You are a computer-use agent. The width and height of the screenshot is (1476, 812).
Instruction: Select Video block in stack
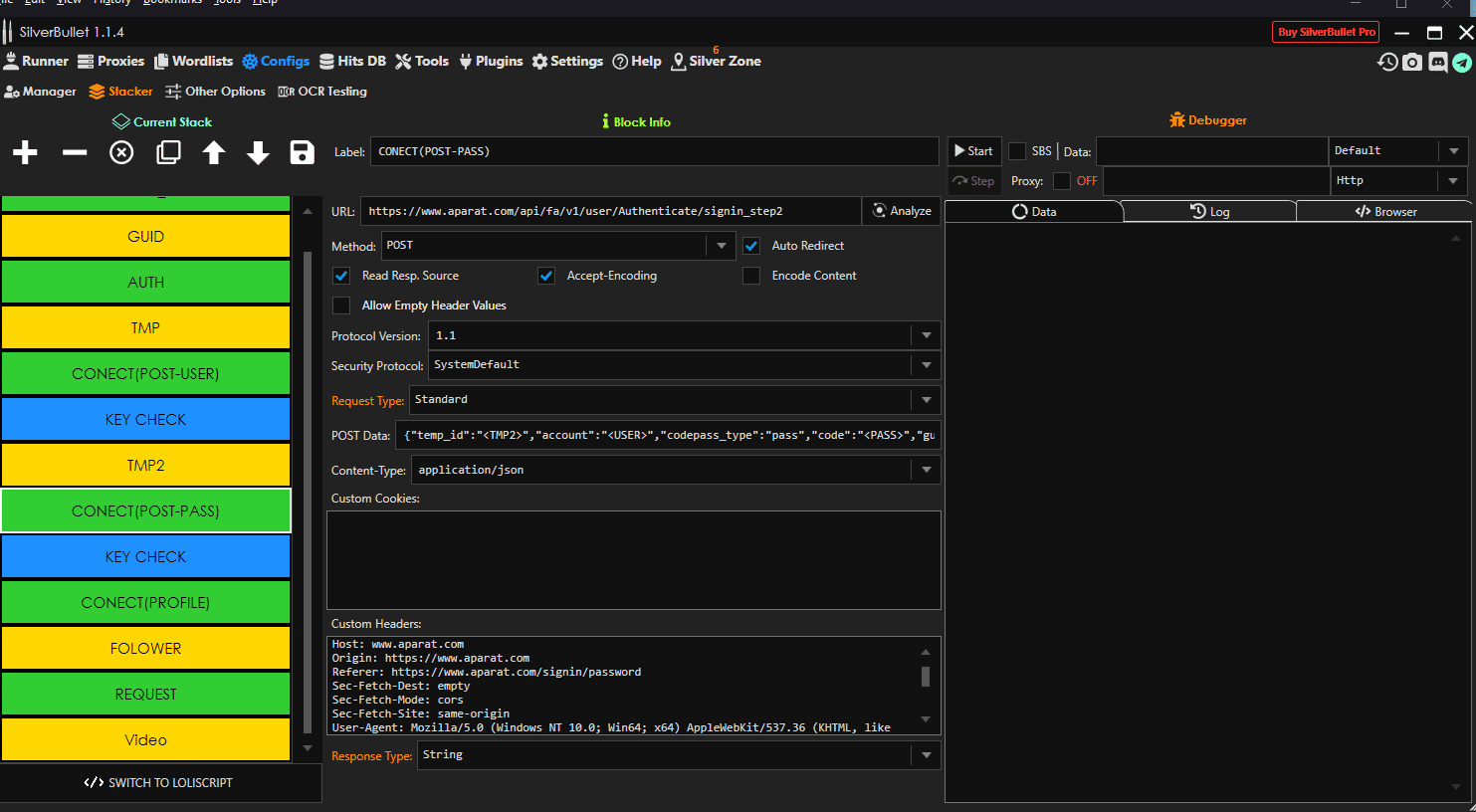point(145,740)
